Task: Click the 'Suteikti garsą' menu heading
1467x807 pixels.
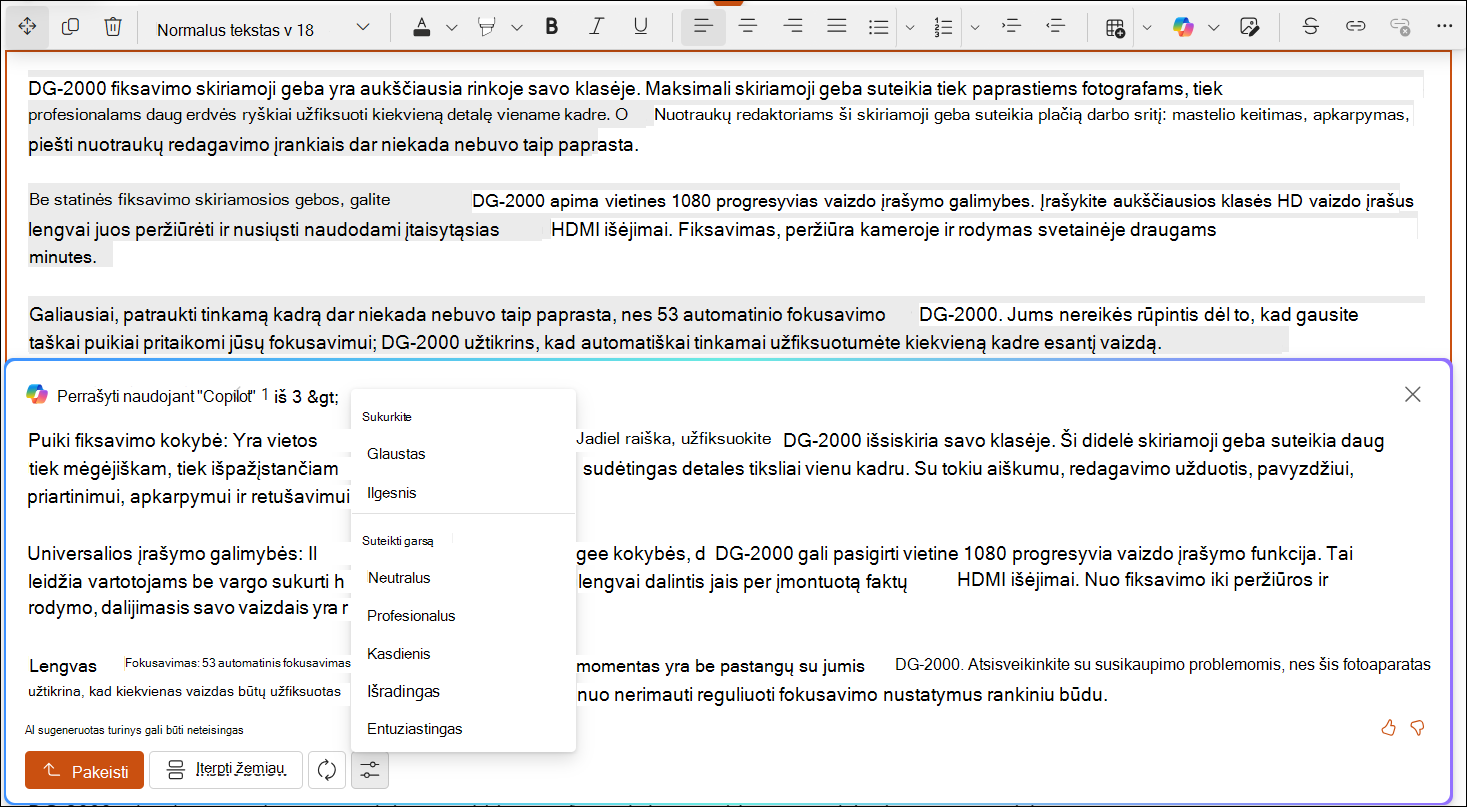Action: (x=398, y=540)
